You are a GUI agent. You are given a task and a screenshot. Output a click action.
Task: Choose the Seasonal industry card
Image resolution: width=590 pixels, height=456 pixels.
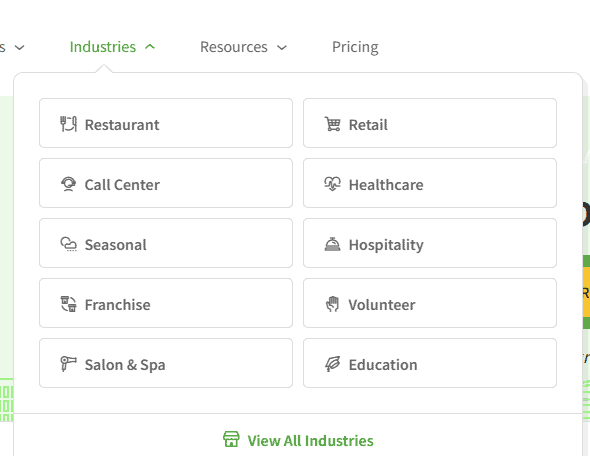point(166,243)
